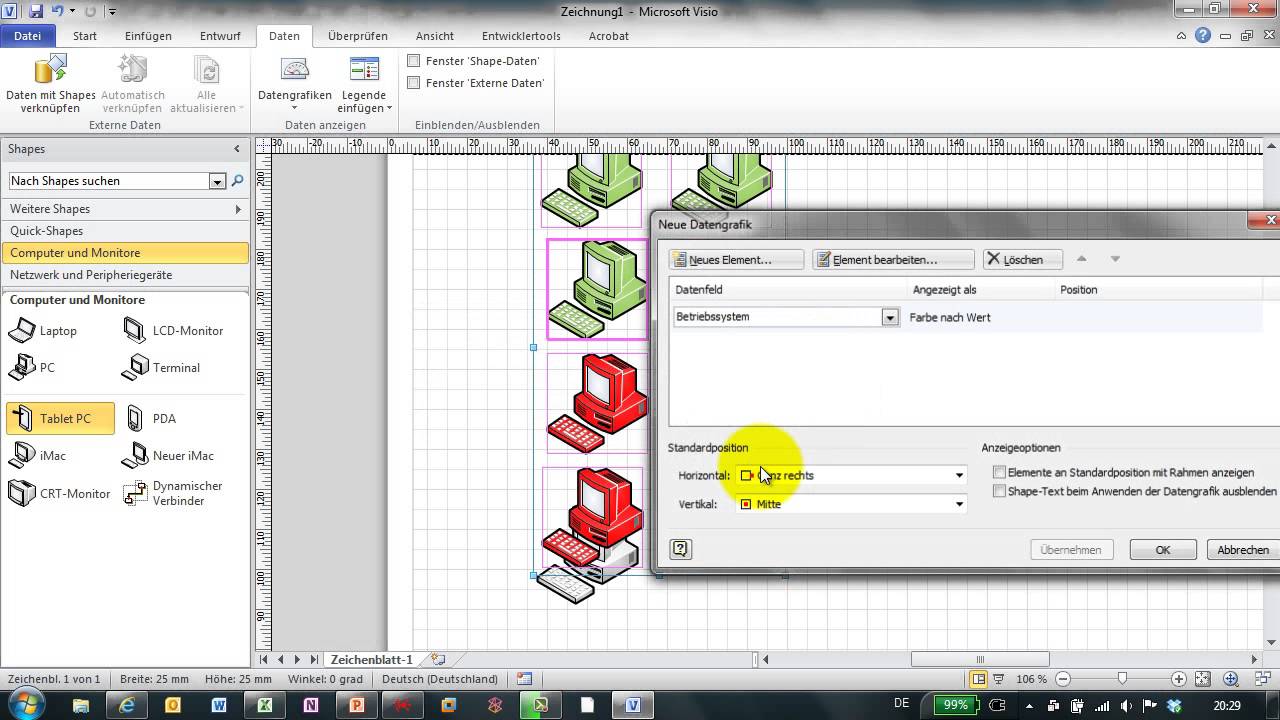Check Elemente an Standardposition mit Rahmen anzeigen
Viewport: 1280px width, 720px height.
coord(999,472)
